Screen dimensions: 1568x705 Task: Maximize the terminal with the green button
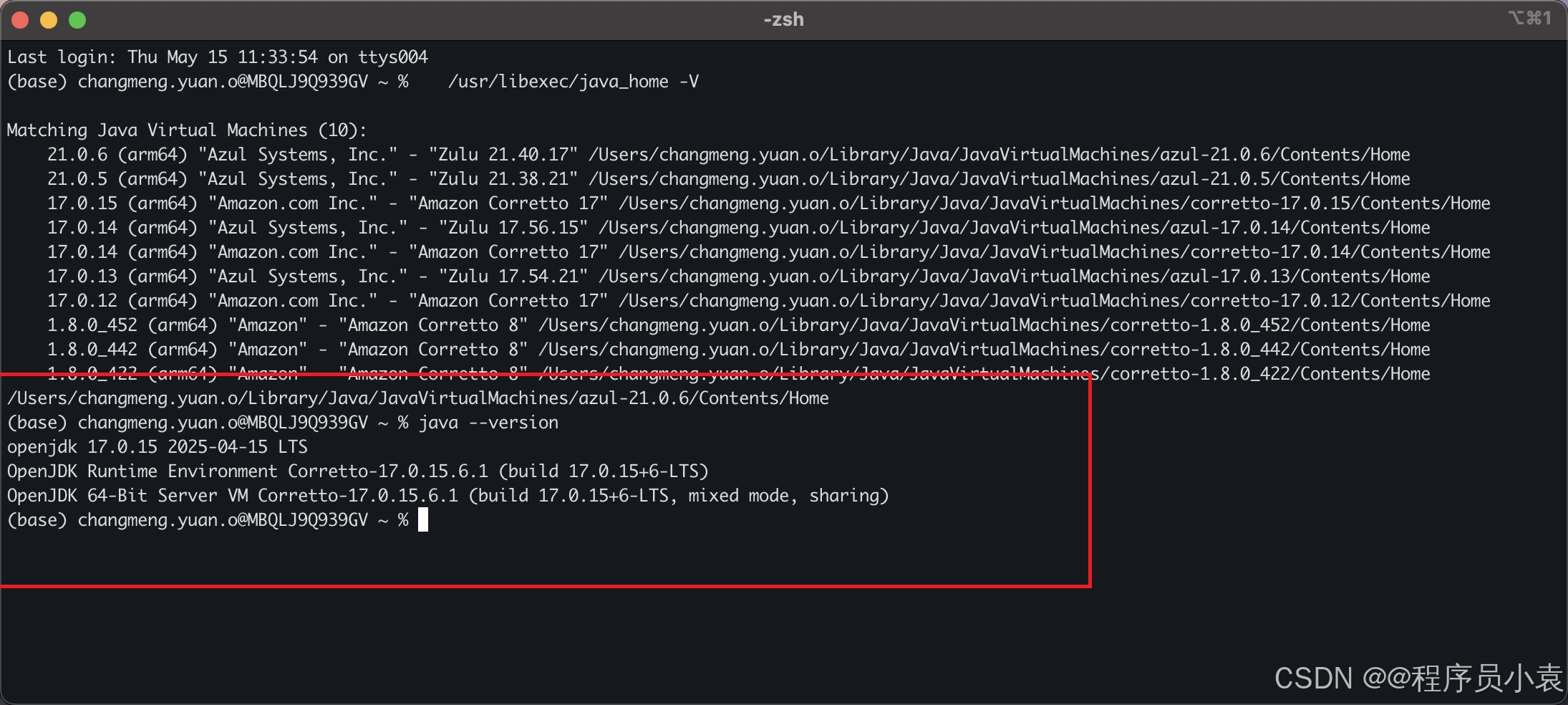[x=77, y=20]
